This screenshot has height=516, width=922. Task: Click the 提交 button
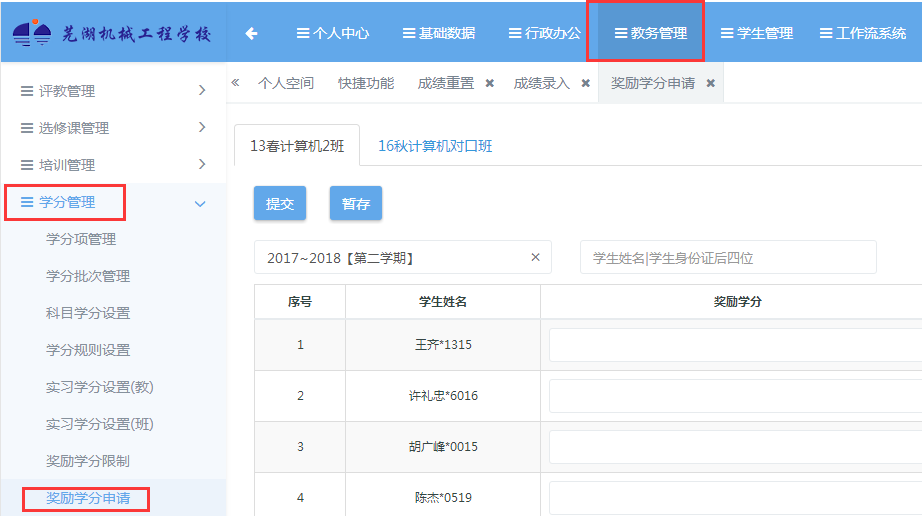click(280, 203)
